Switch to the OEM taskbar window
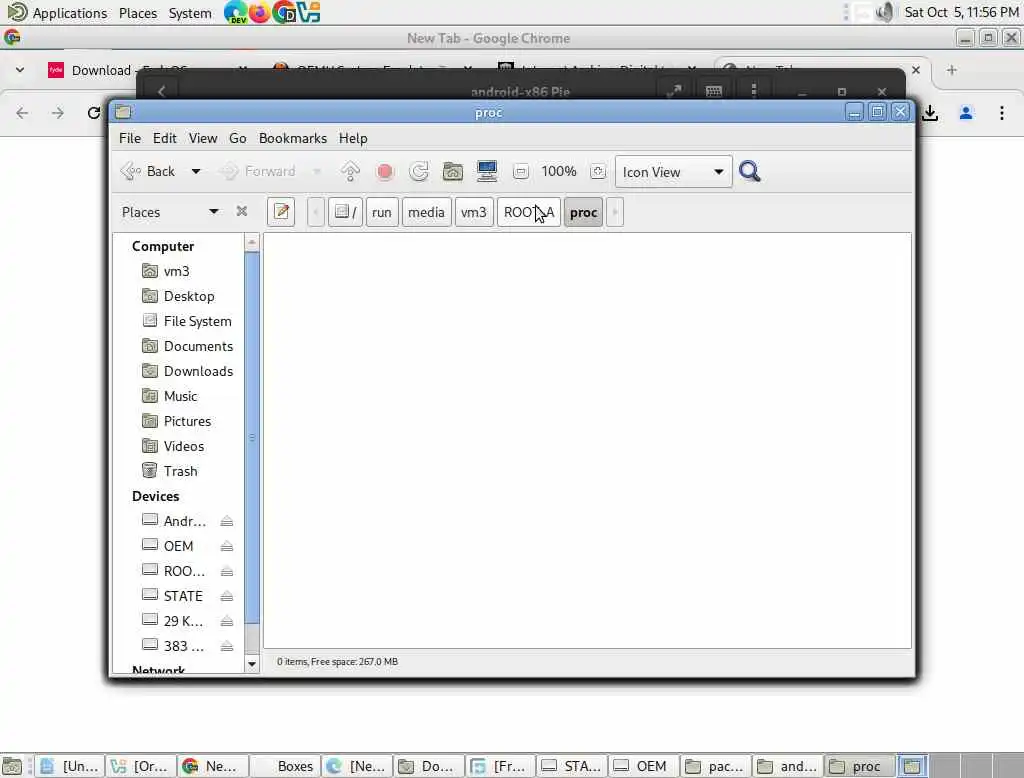This screenshot has width=1024, height=778. pos(643,766)
